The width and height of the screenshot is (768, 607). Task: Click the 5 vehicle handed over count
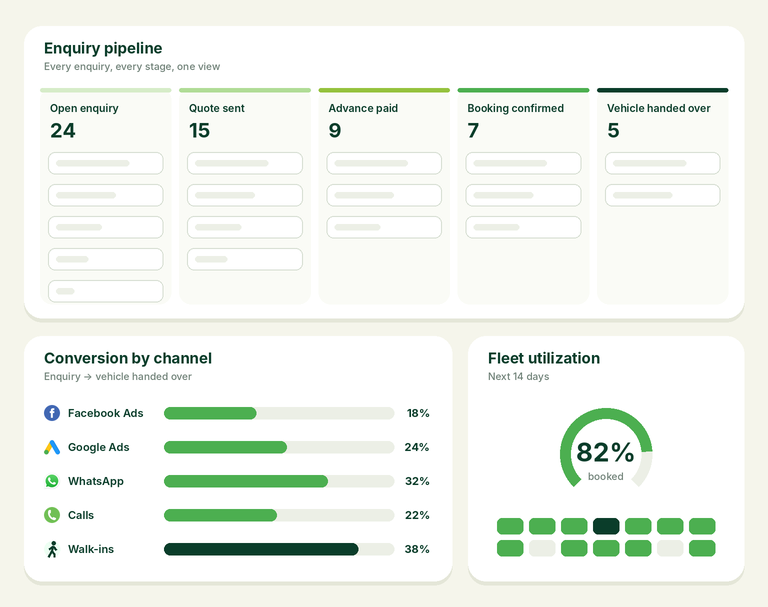pos(613,131)
